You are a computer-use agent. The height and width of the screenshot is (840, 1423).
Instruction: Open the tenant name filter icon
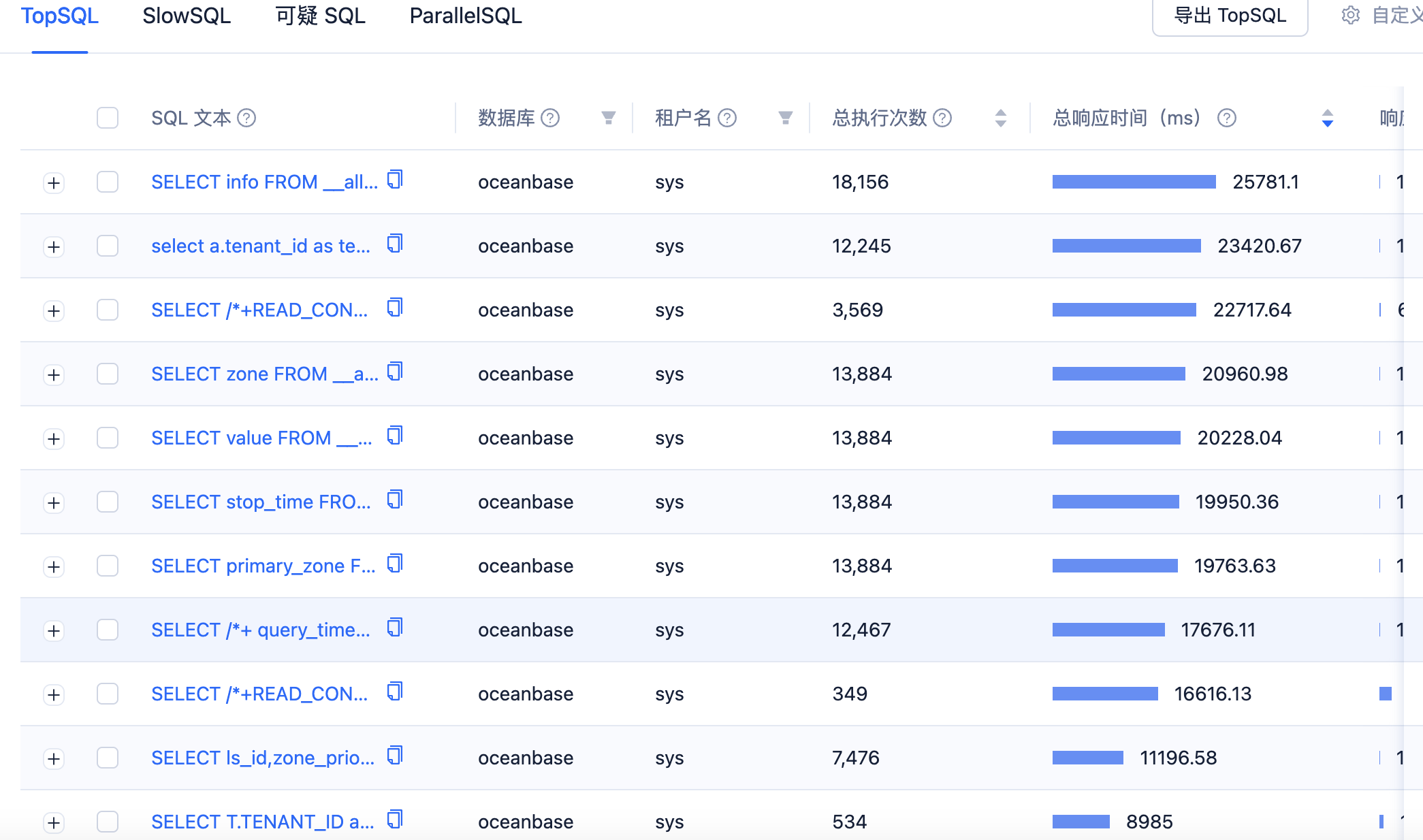click(786, 118)
